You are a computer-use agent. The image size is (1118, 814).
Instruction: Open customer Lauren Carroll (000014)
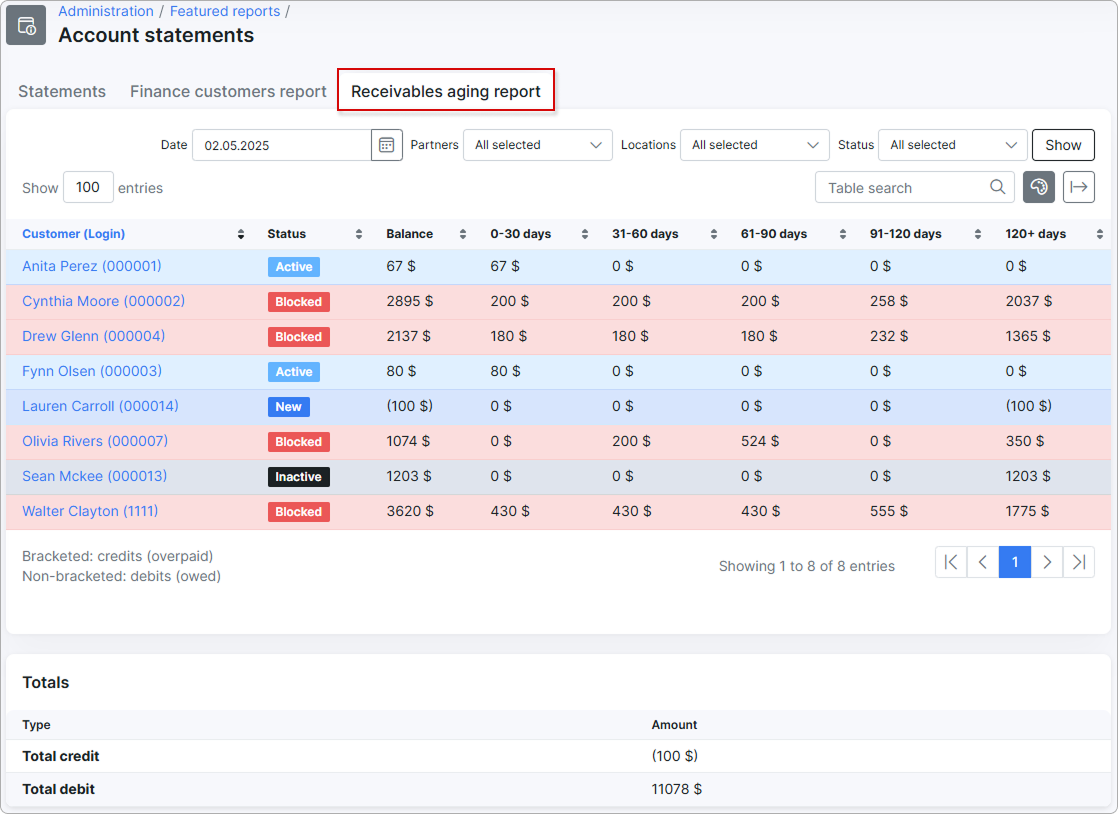coord(101,406)
